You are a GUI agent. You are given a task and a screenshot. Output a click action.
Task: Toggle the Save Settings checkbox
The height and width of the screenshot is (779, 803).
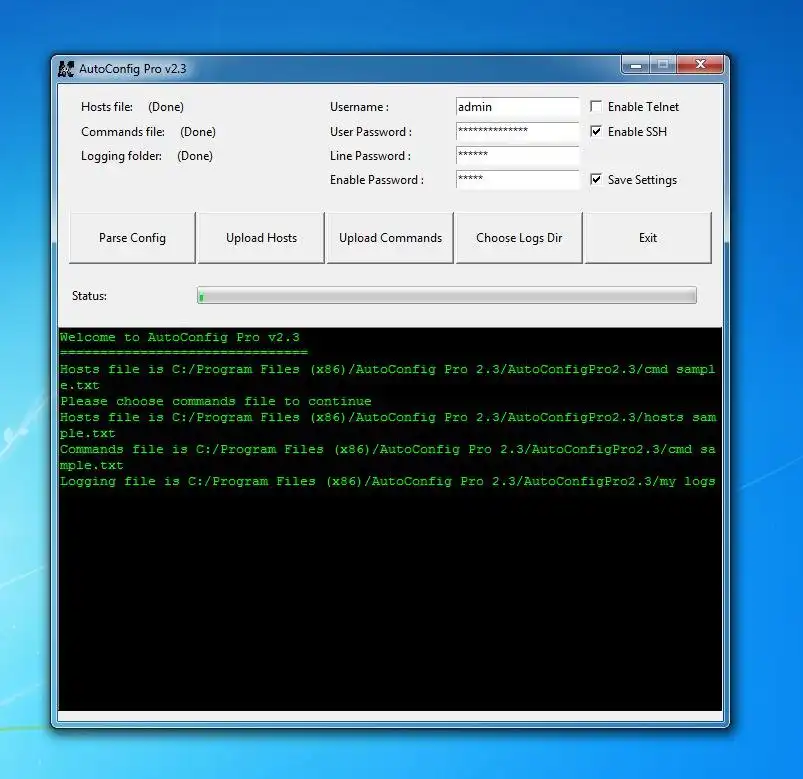[x=596, y=179]
